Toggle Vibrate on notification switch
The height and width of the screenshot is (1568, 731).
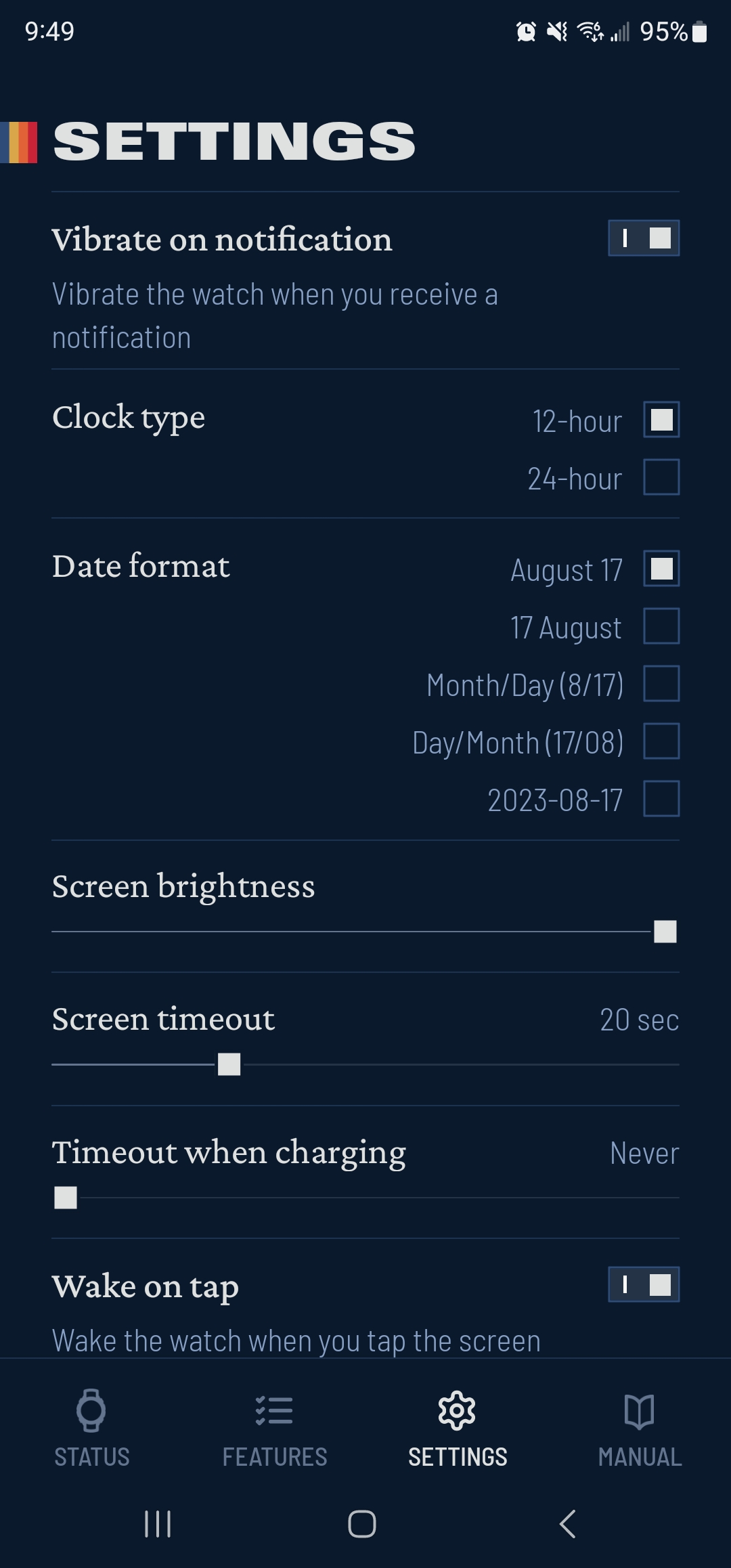(x=644, y=238)
